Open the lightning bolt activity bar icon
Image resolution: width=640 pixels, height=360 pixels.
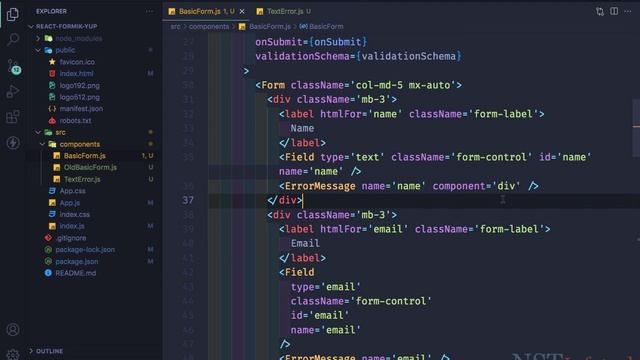click(x=13, y=142)
